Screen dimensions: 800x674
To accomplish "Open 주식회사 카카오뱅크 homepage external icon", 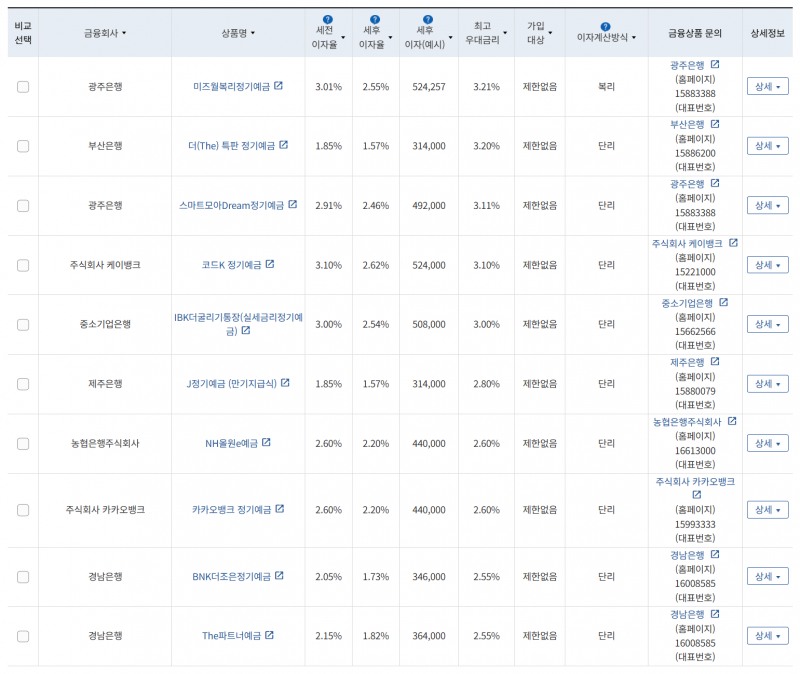I will click(697, 494).
